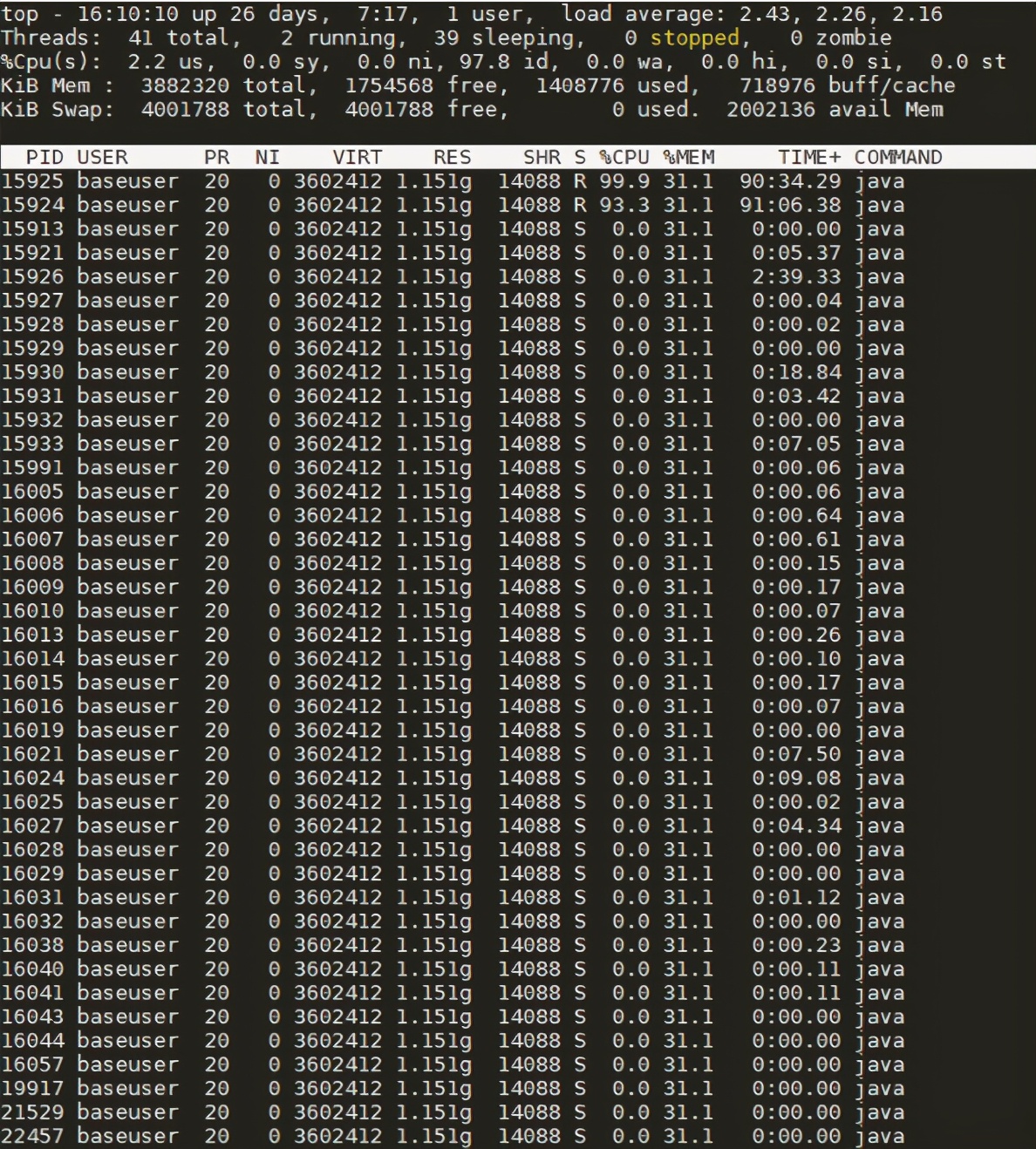This screenshot has height=1149, width=1036.
Task: Click the 93.3 CPU usage value
Action: [x=624, y=205]
